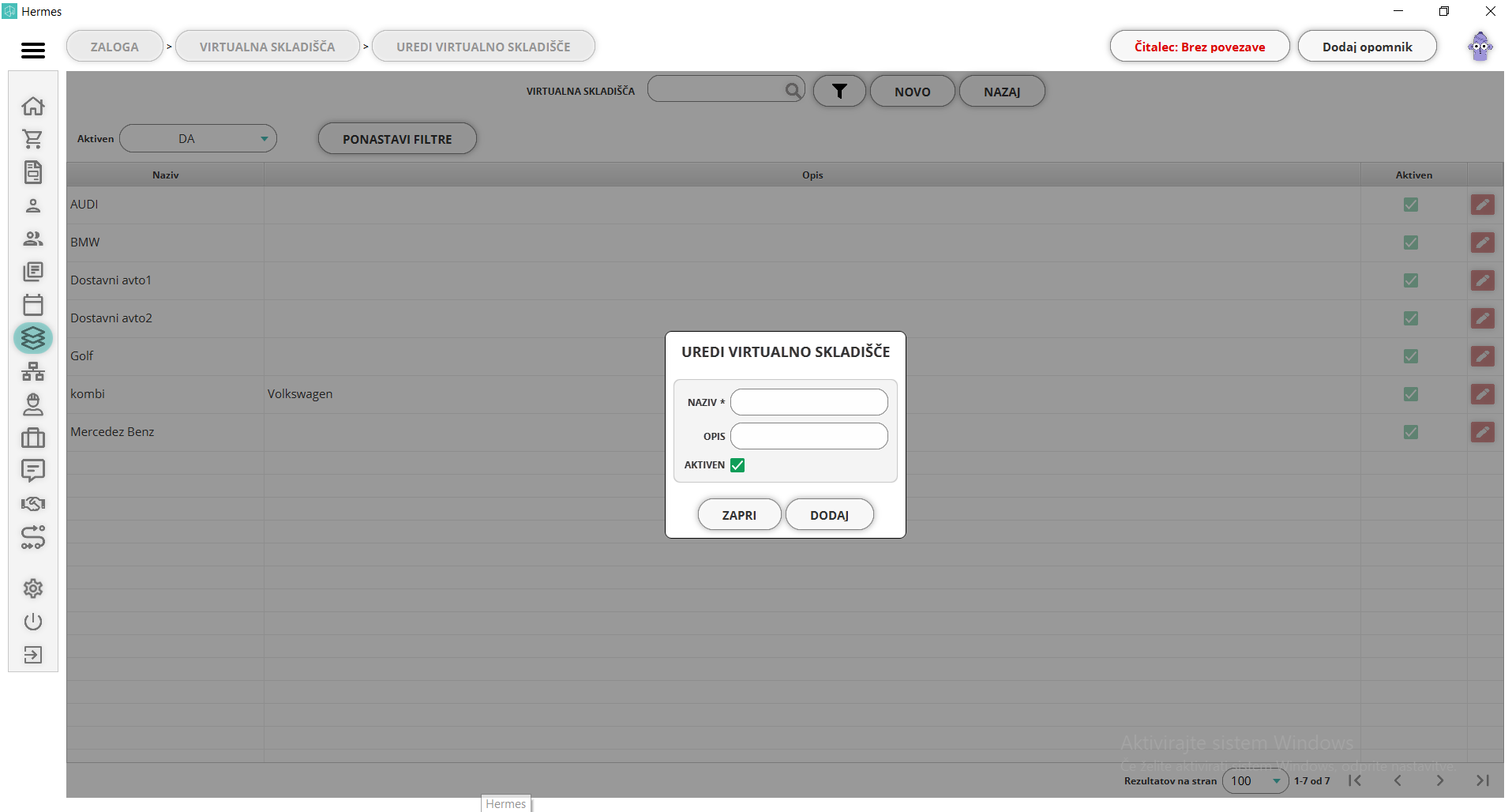Sort by Aktiven column header
1512x812 pixels.
point(1413,175)
